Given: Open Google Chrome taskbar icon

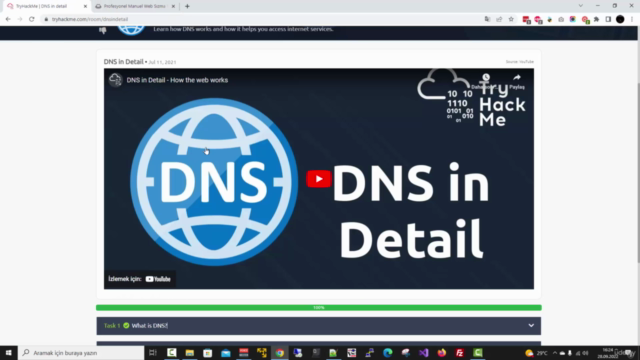Looking at the screenshot, I should click(x=280, y=353).
